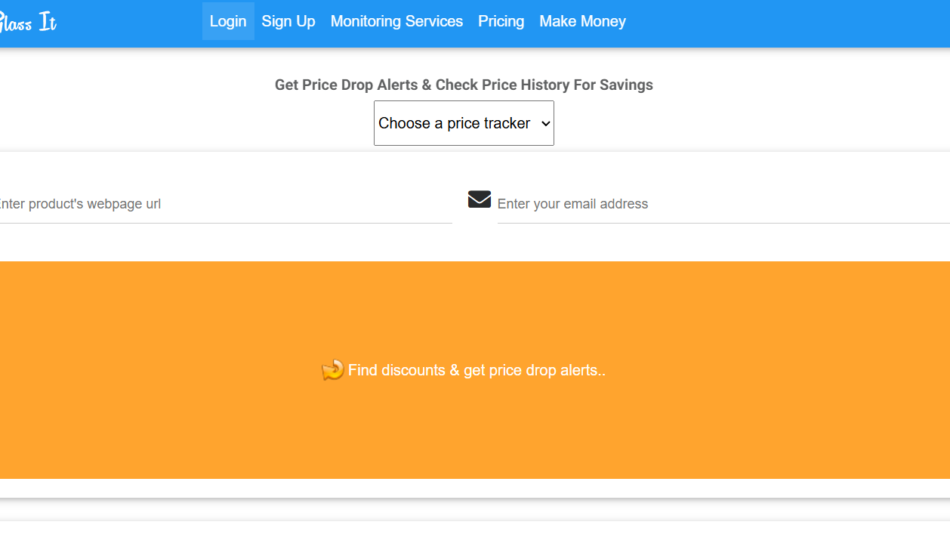This screenshot has height=534, width=950.
Task: Navigate to the Pricing page
Action: 501,21
